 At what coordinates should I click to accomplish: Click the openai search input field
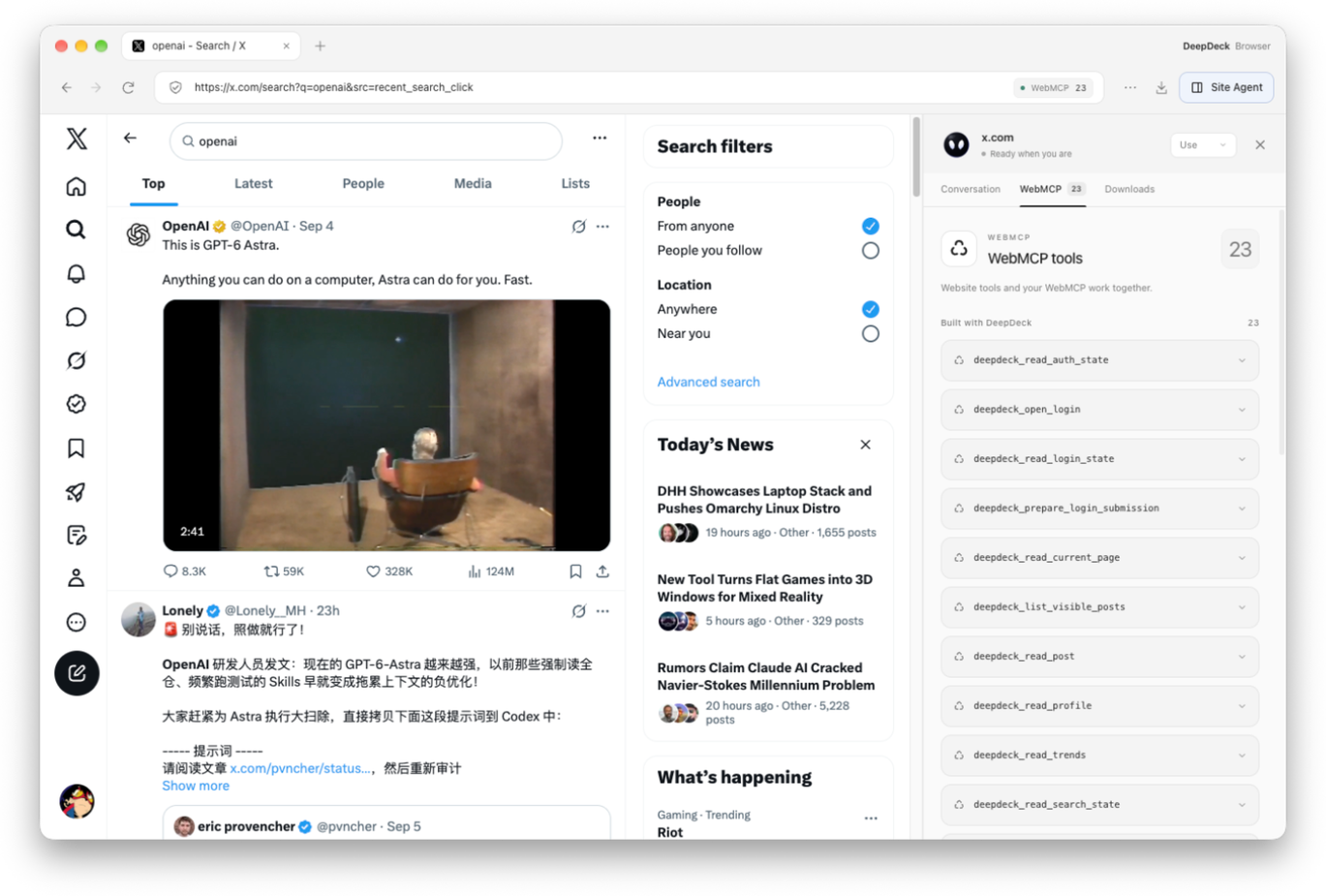point(365,141)
